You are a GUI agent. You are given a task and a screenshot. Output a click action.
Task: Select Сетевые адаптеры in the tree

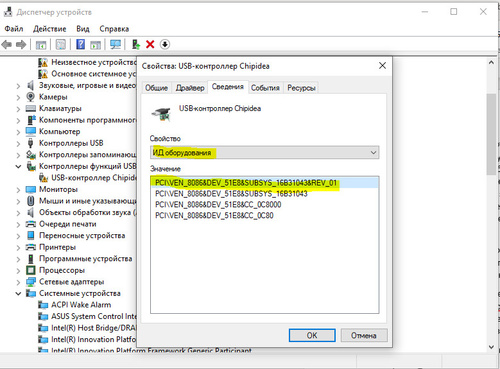(72, 282)
